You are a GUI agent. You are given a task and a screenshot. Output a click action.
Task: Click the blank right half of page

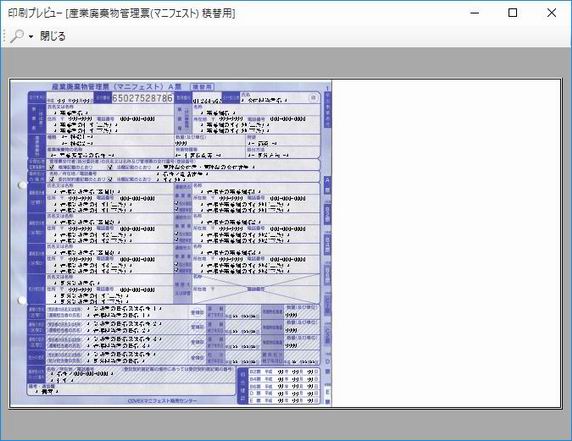coord(446,243)
